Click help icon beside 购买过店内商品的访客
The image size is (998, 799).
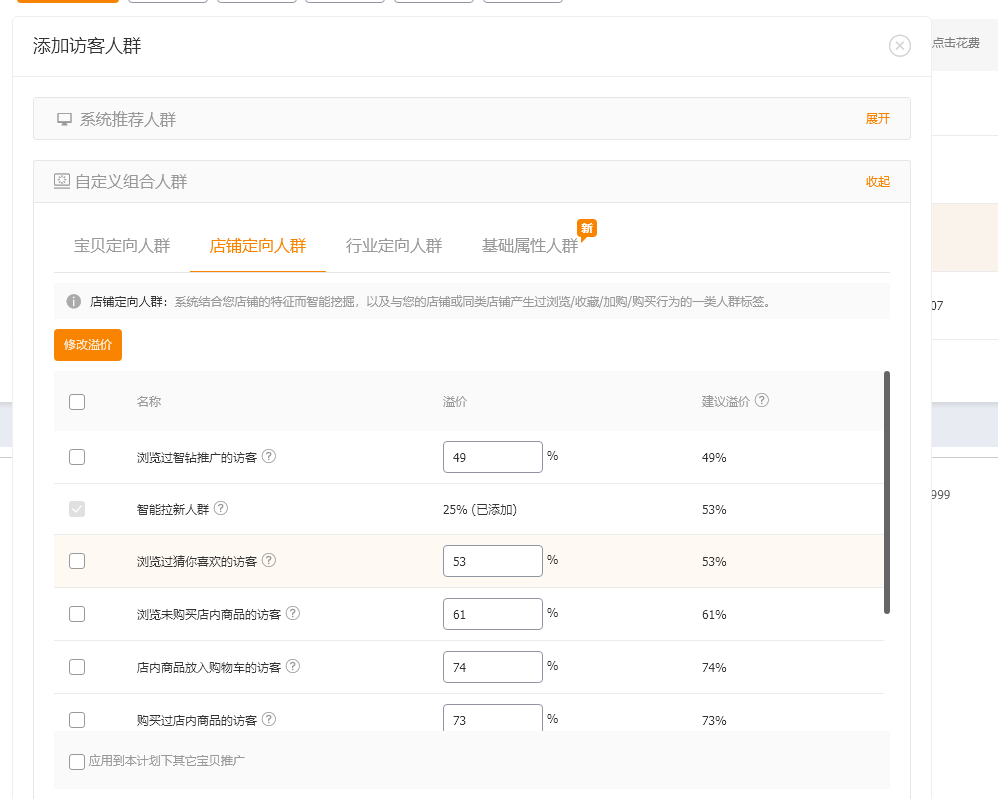pos(269,720)
